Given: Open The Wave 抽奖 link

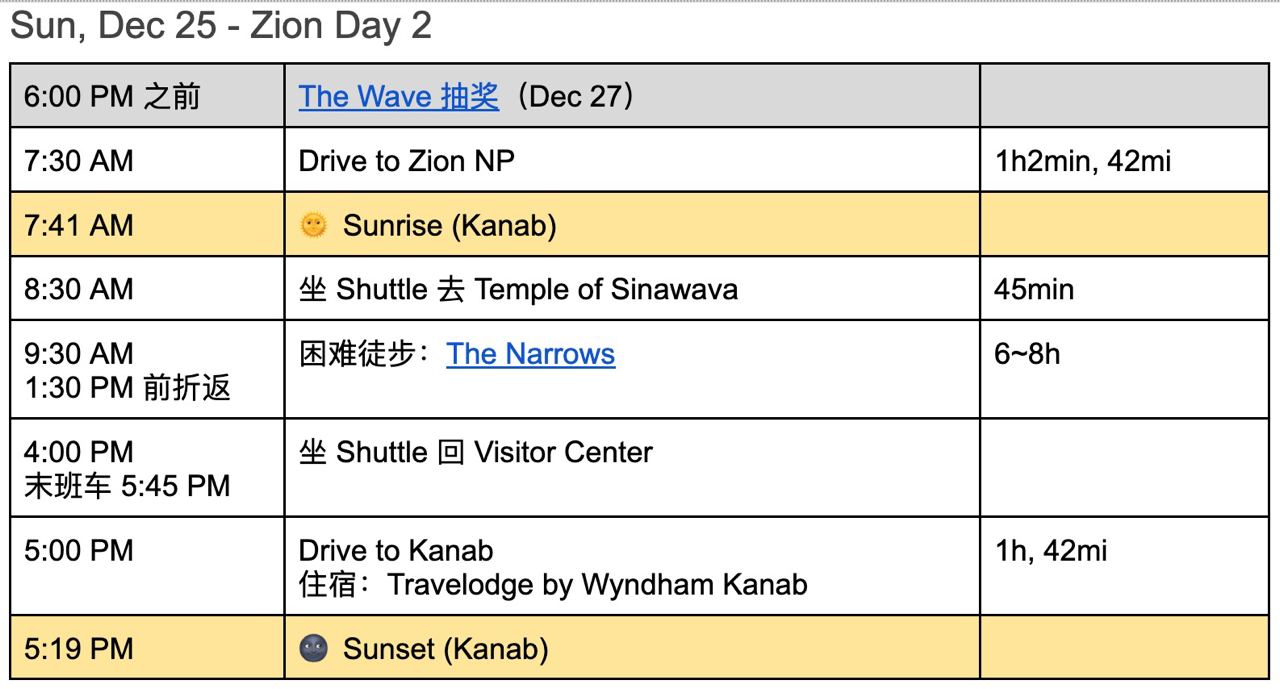Looking at the screenshot, I should 398,97.
